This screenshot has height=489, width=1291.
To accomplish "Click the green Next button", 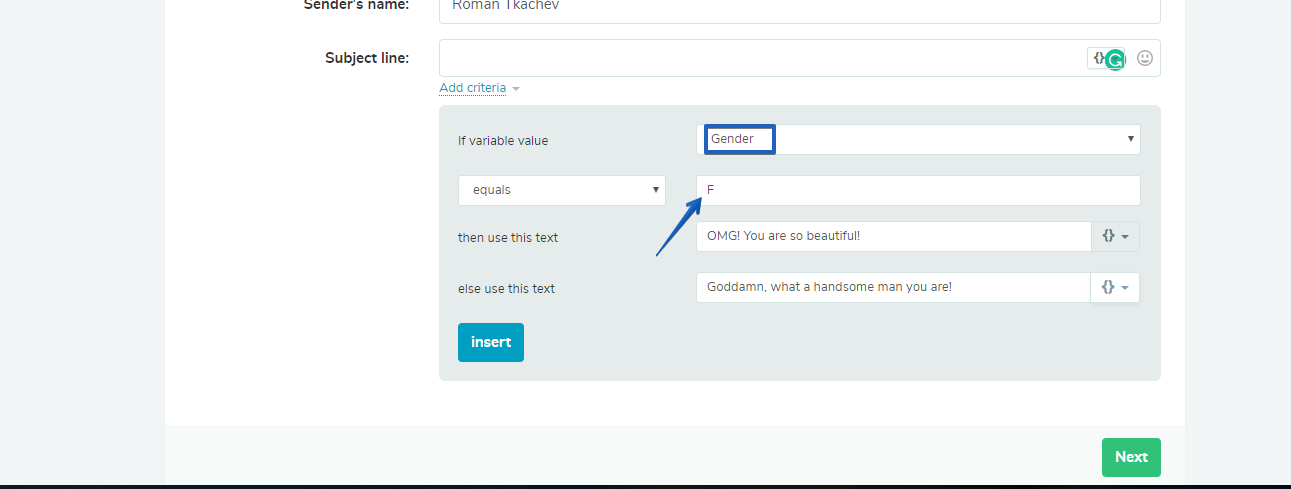I will (x=1131, y=457).
